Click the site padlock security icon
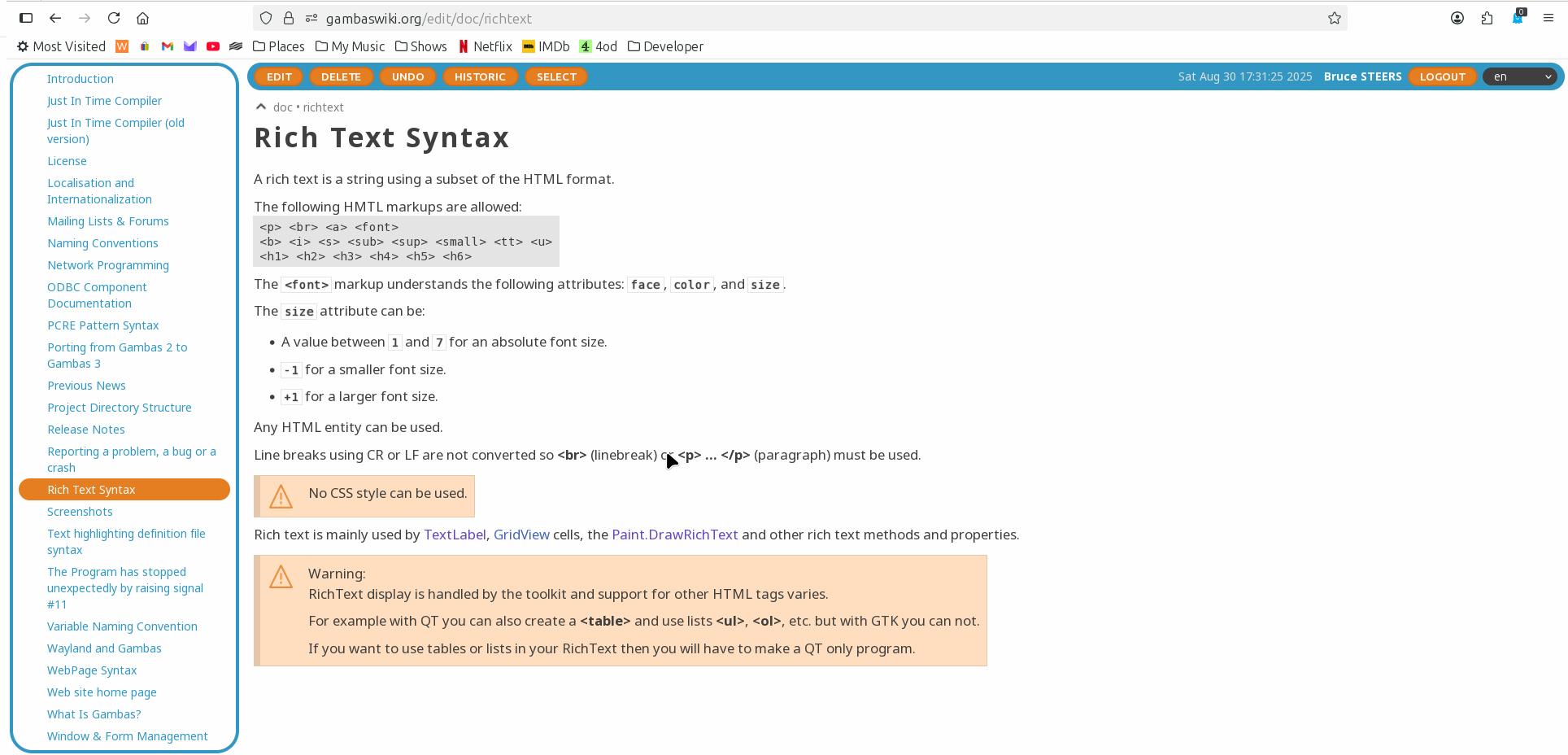Screen dimensions: 1568x755 (289, 18)
